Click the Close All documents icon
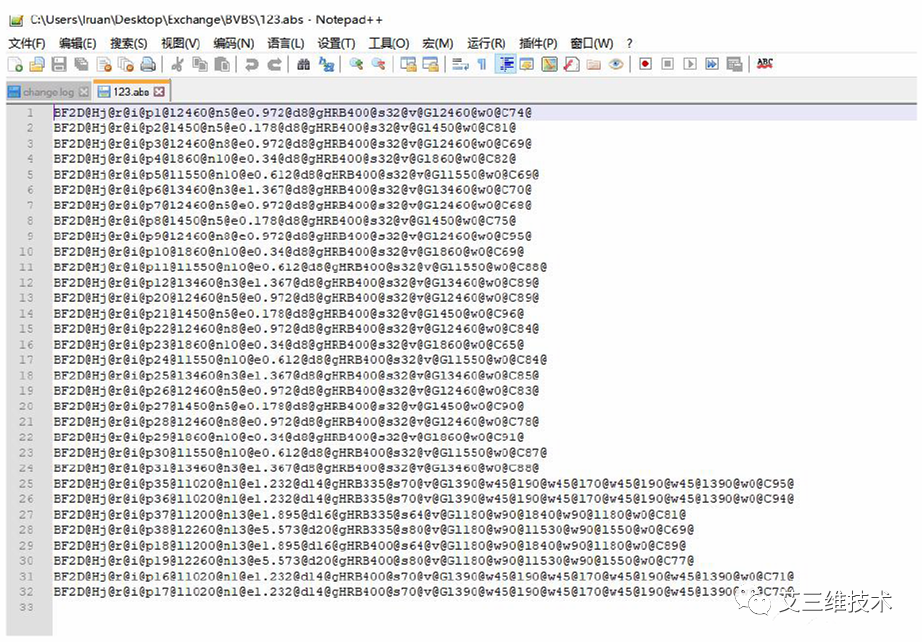 click(126, 64)
